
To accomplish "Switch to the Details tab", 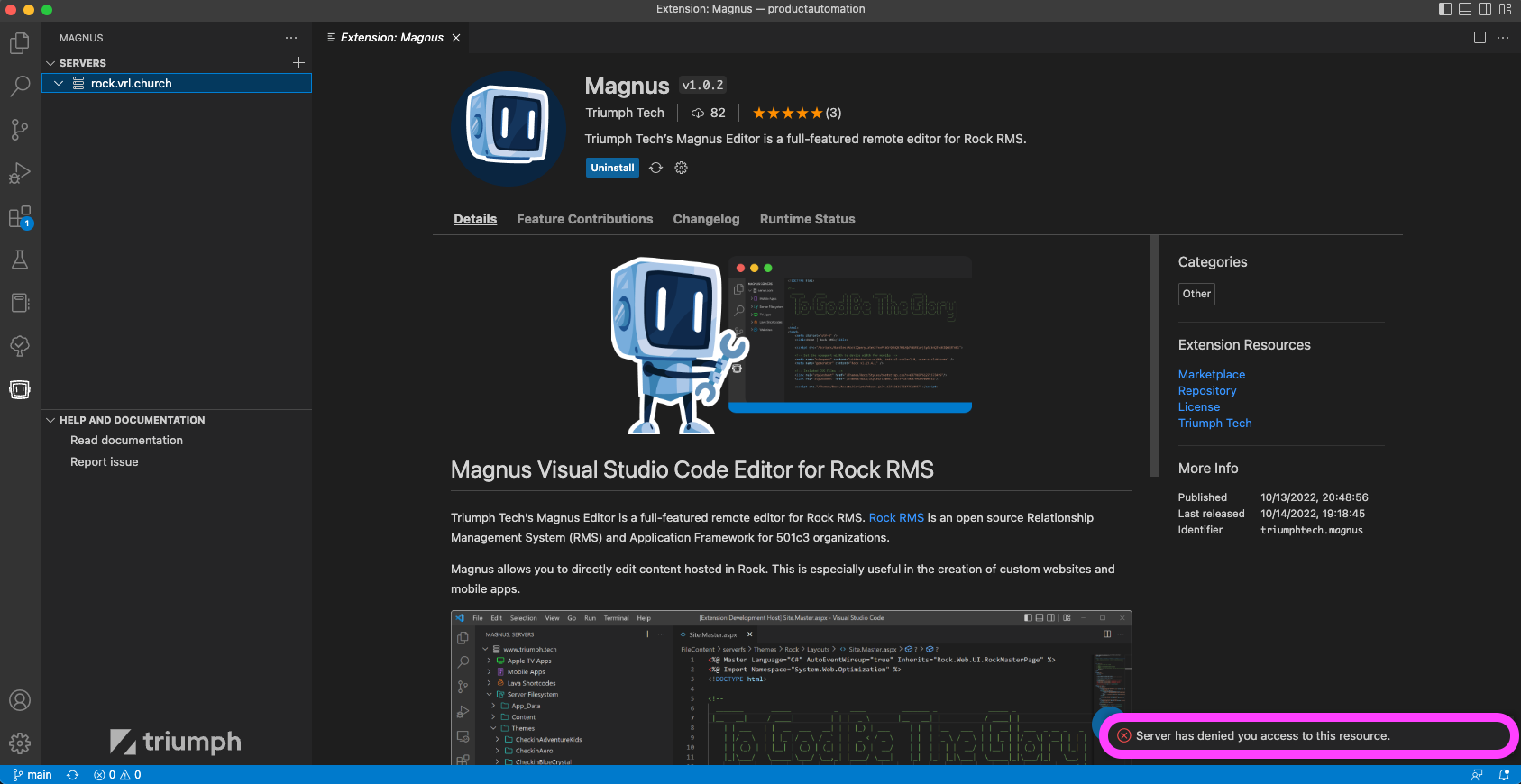I will (475, 219).
